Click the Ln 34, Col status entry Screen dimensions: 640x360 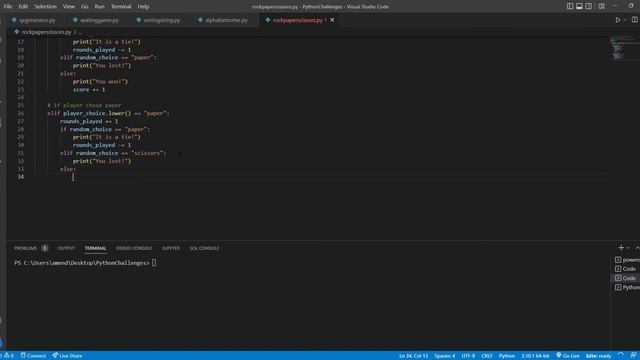(x=413, y=356)
